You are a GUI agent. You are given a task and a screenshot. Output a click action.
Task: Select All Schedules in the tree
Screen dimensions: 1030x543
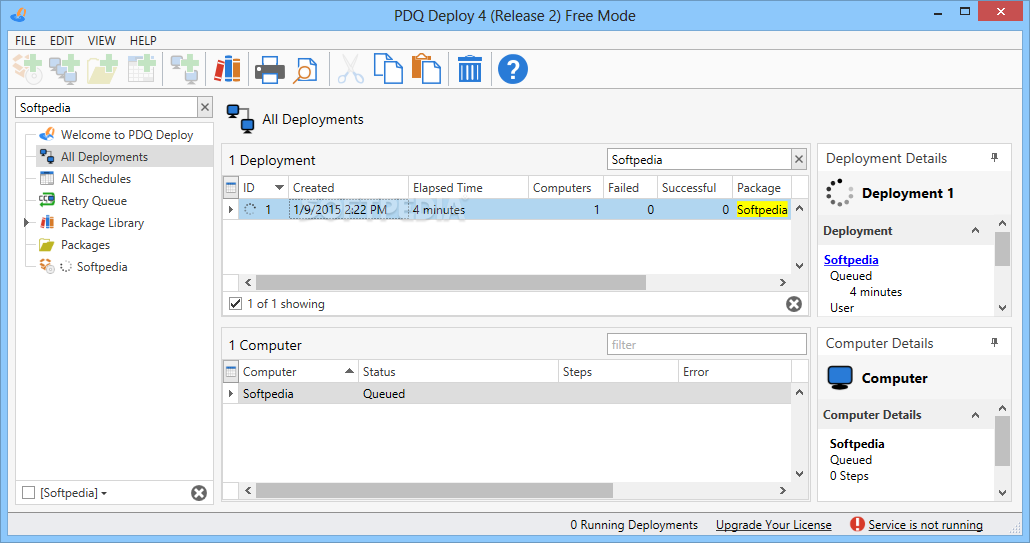(x=96, y=179)
